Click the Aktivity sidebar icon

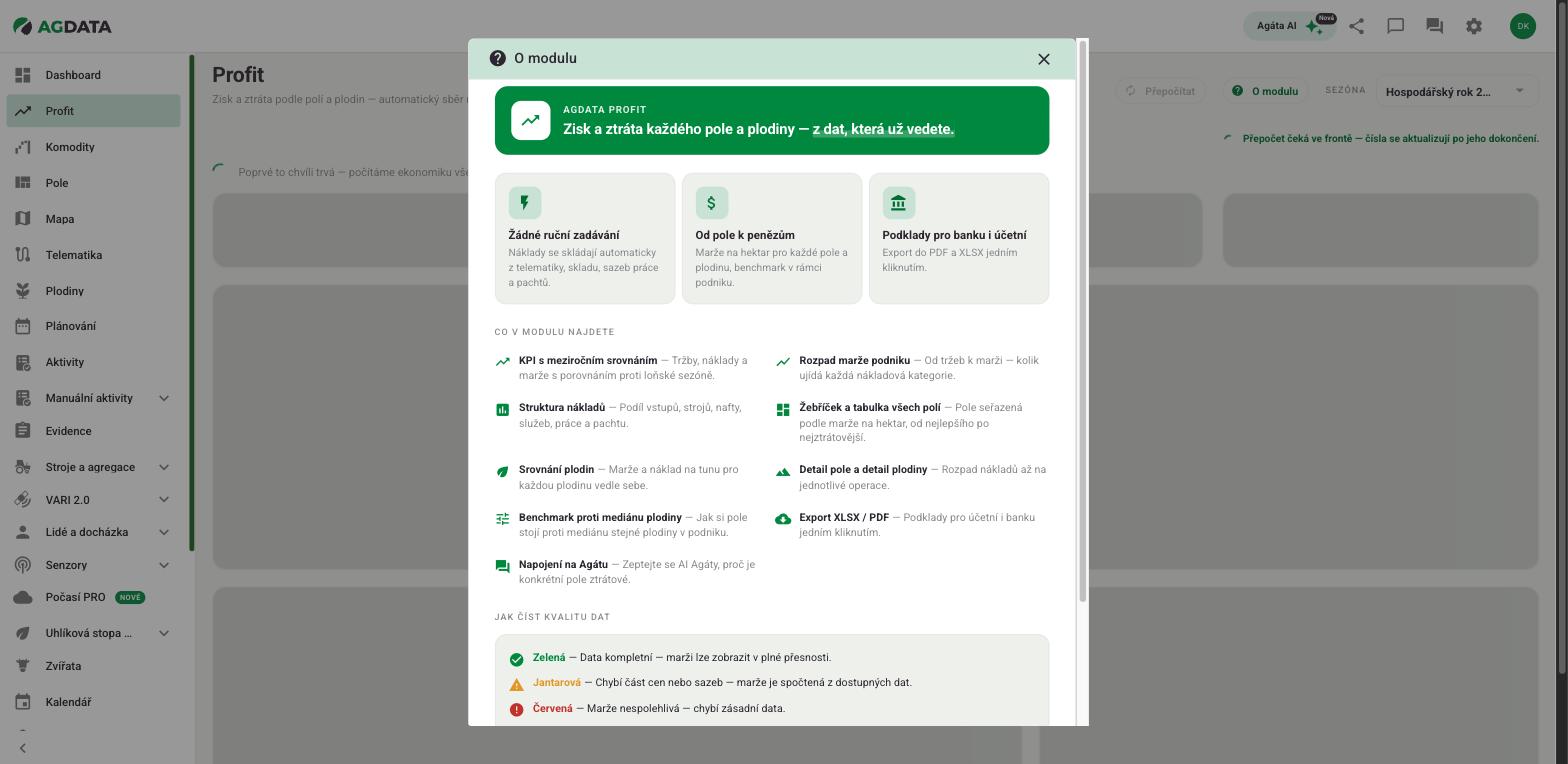pos(23,362)
